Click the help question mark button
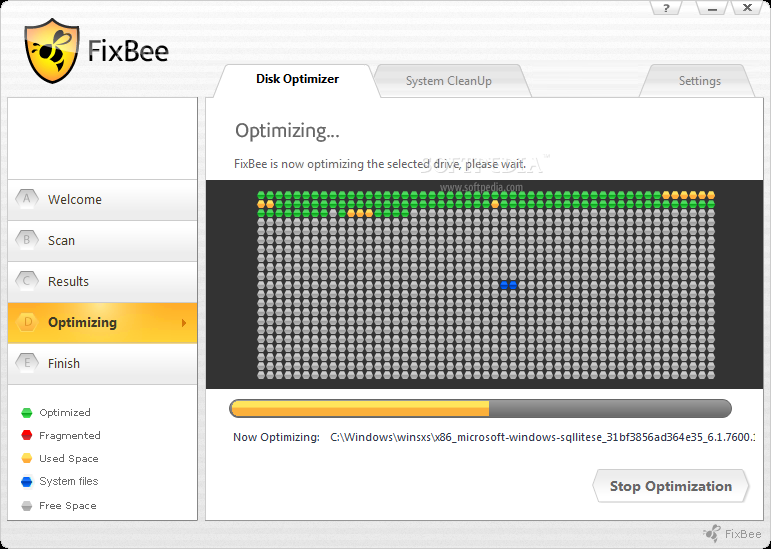The height and width of the screenshot is (549, 771). [666, 8]
